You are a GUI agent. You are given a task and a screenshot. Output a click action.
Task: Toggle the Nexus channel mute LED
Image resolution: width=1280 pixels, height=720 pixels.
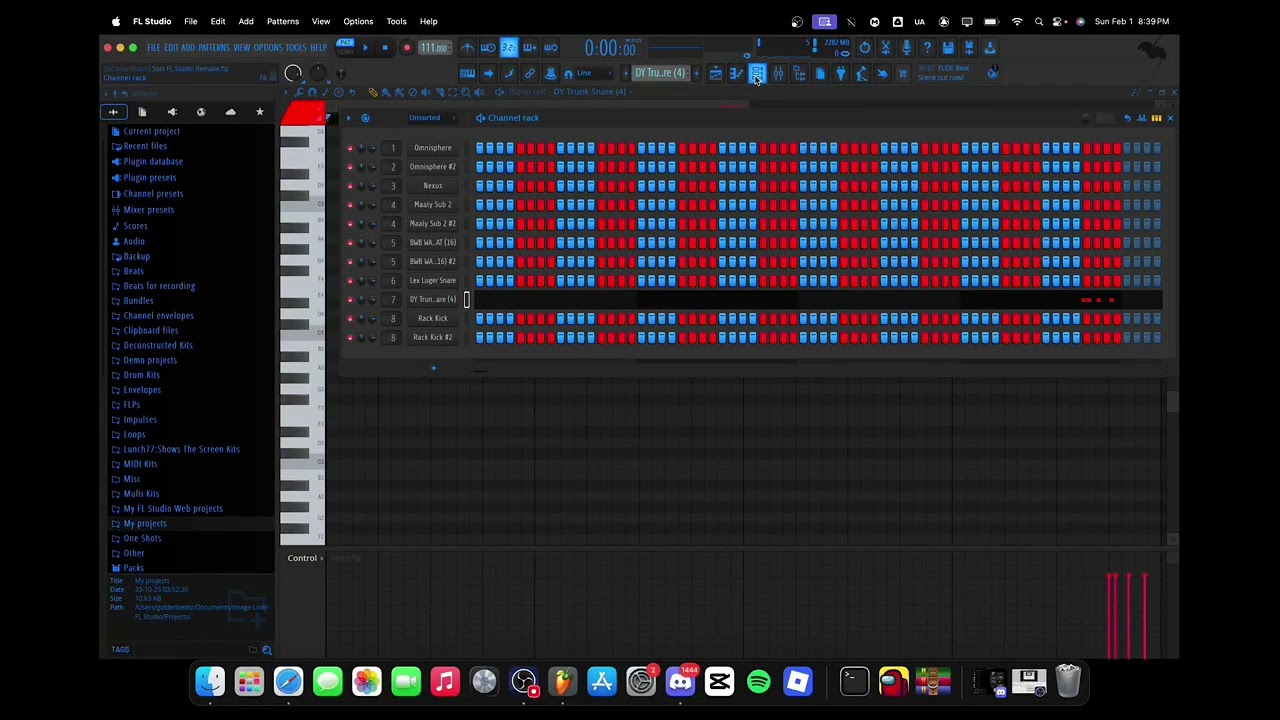point(350,186)
